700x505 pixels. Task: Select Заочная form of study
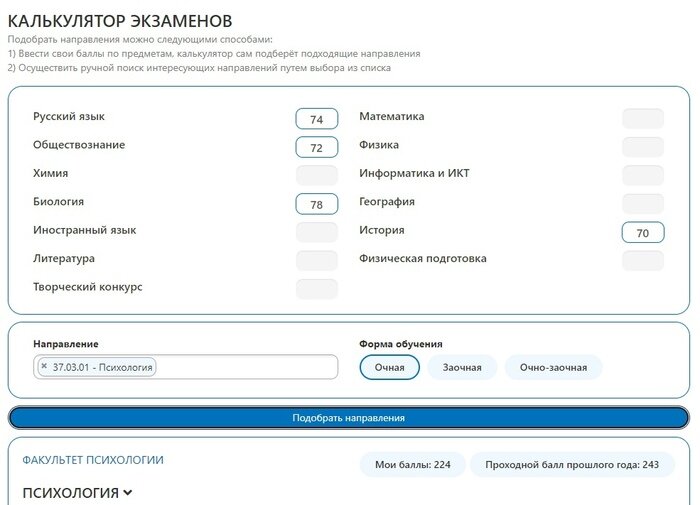(462, 367)
